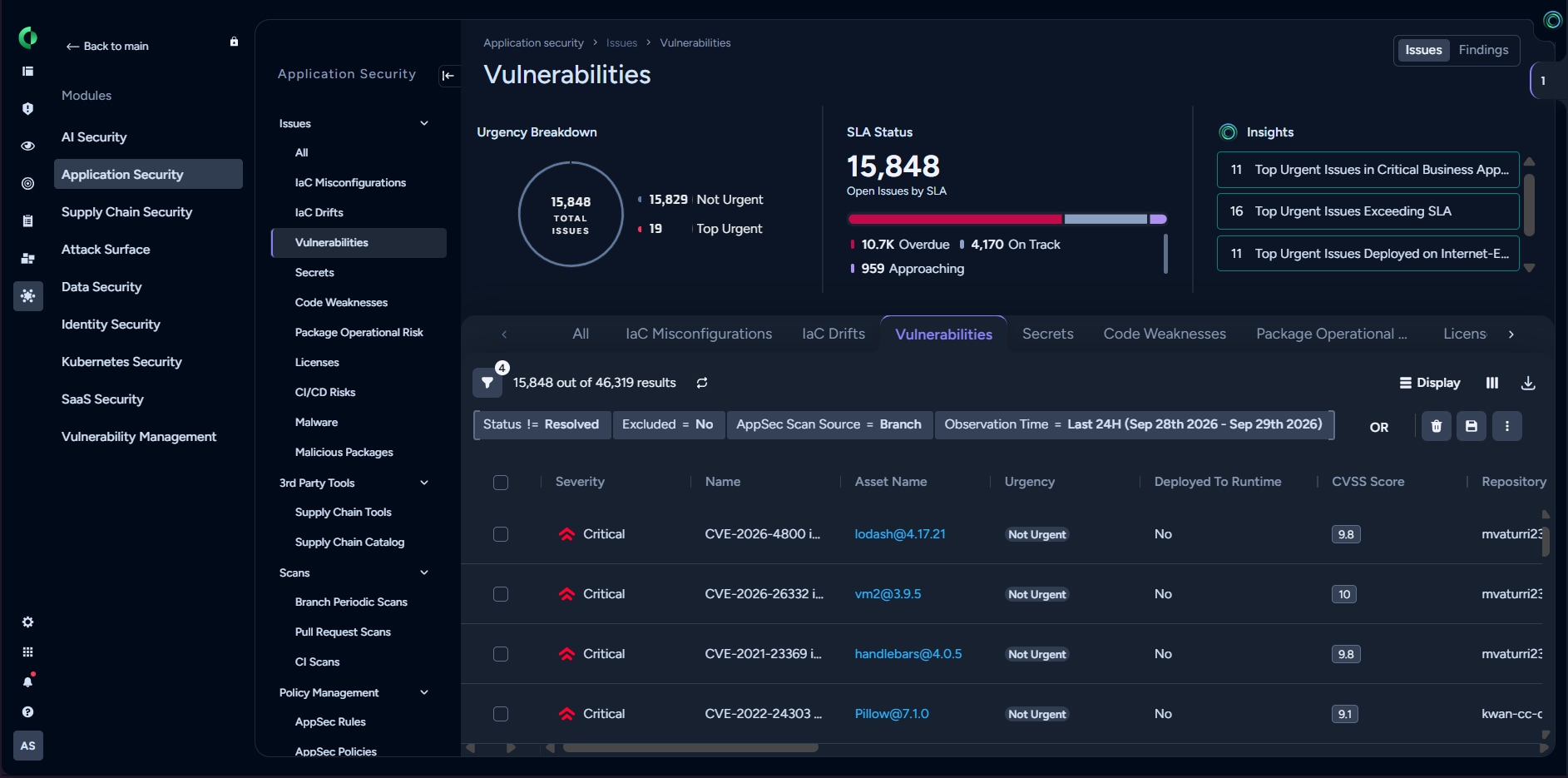Open the Display options button

[x=1430, y=383]
